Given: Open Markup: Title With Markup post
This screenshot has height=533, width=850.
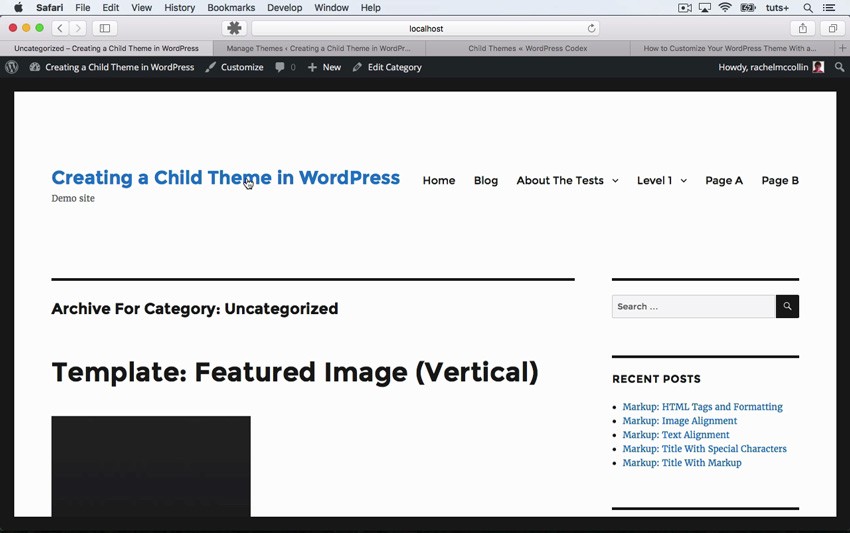Looking at the screenshot, I should click(x=682, y=463).
